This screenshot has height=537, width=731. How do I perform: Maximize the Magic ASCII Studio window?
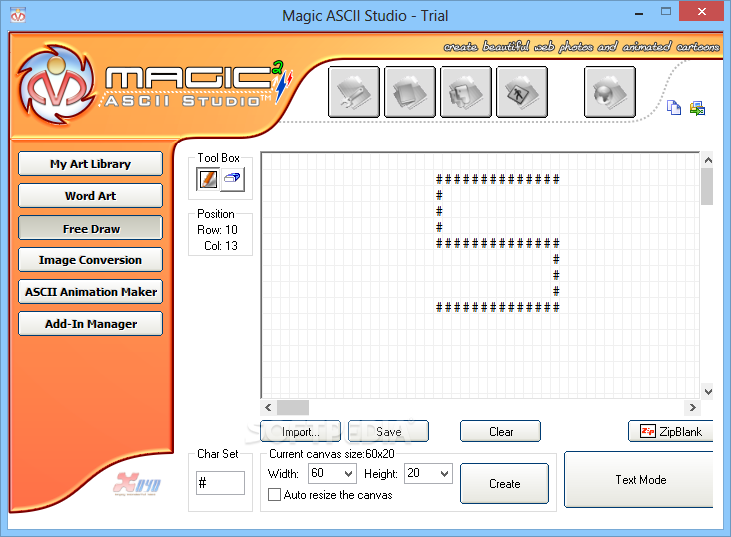pos(666,12)
